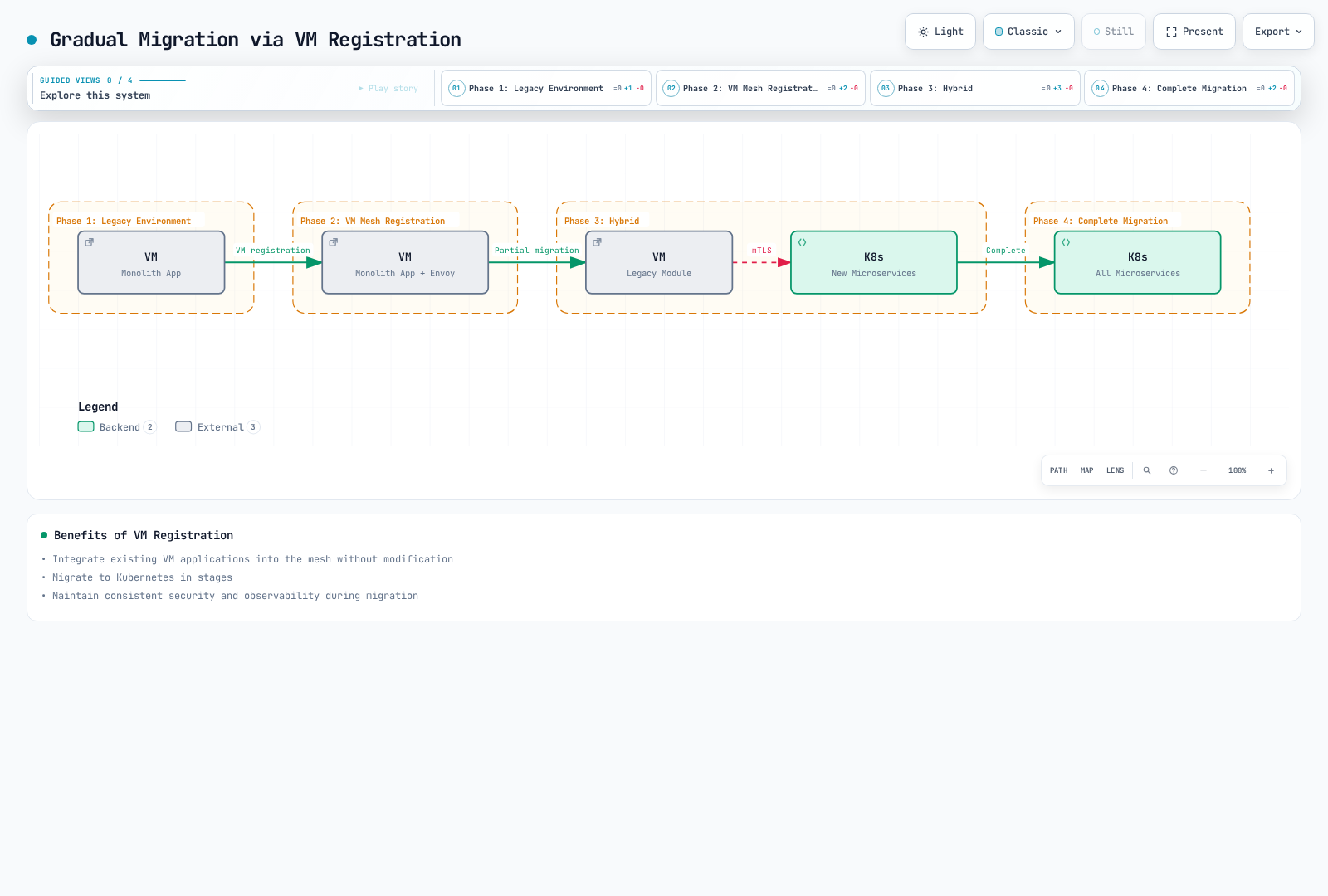Click code icon on New Microservices node

(x=803, y=242)
